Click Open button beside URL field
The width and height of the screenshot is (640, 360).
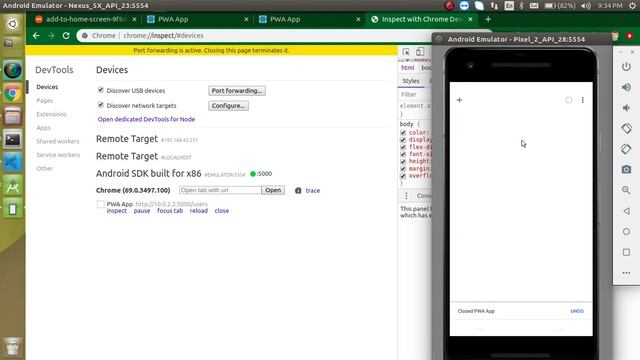[x=273, y=190]
